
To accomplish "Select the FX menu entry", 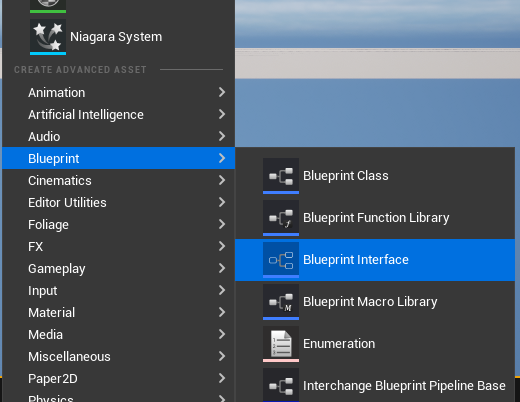I will pos(118,246).
